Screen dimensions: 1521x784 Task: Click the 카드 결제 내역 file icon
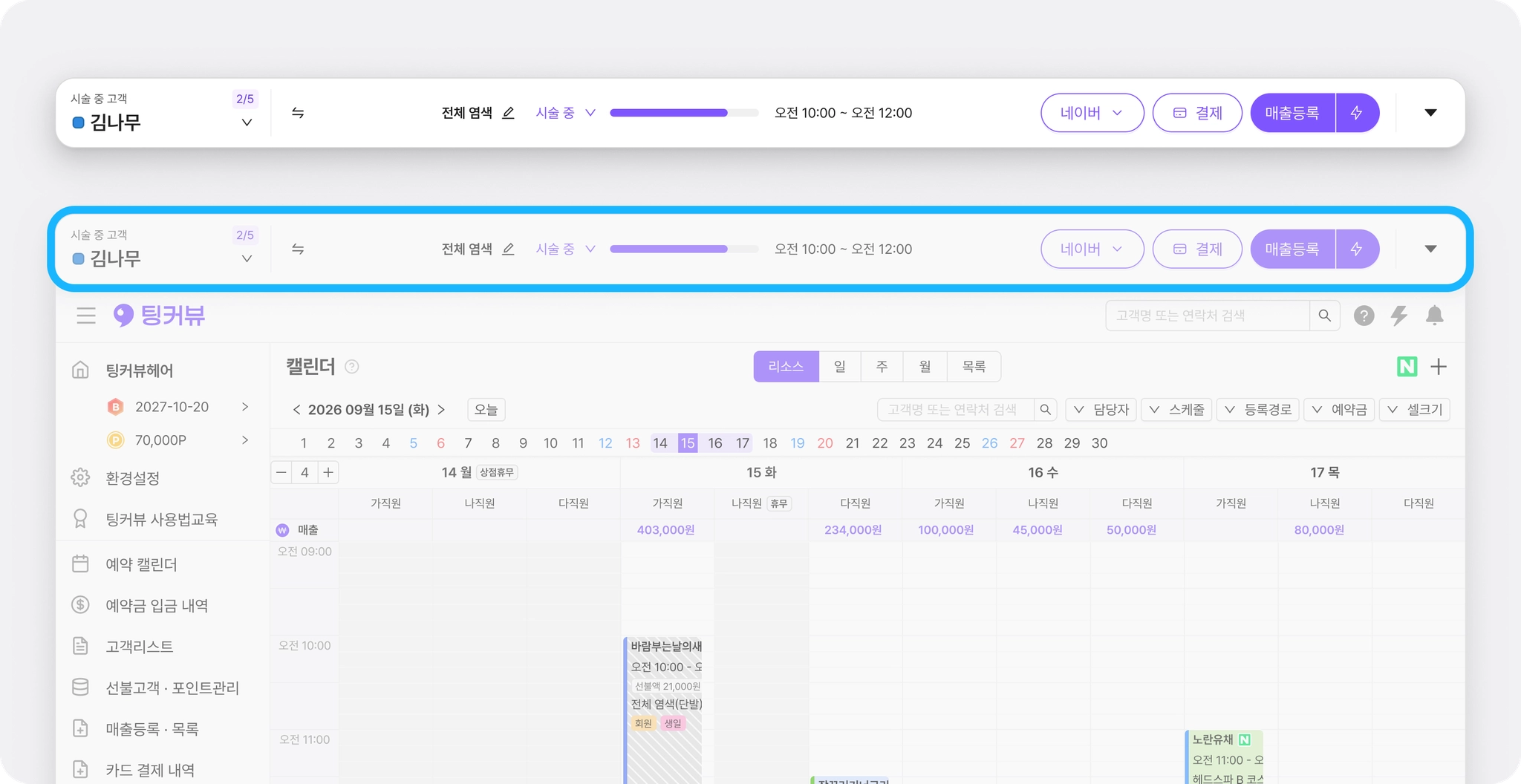[x=80, y=770]
